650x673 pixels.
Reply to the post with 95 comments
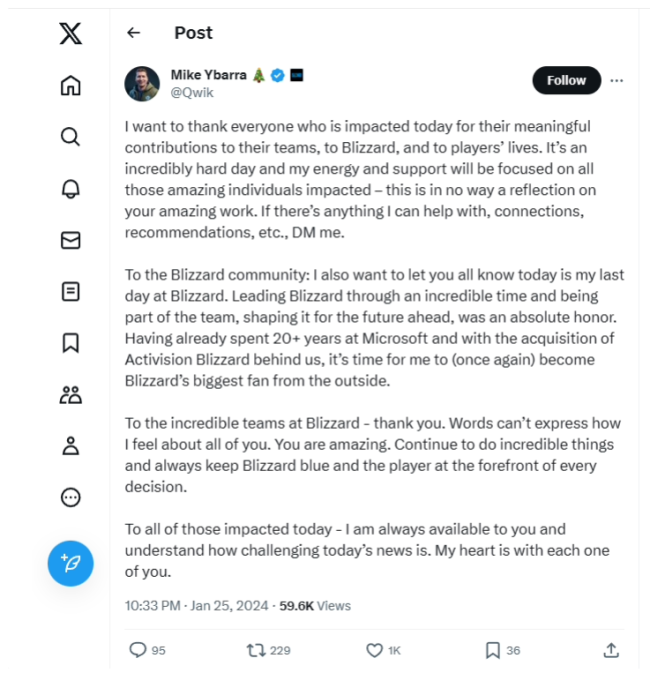(x=138, y=650)
